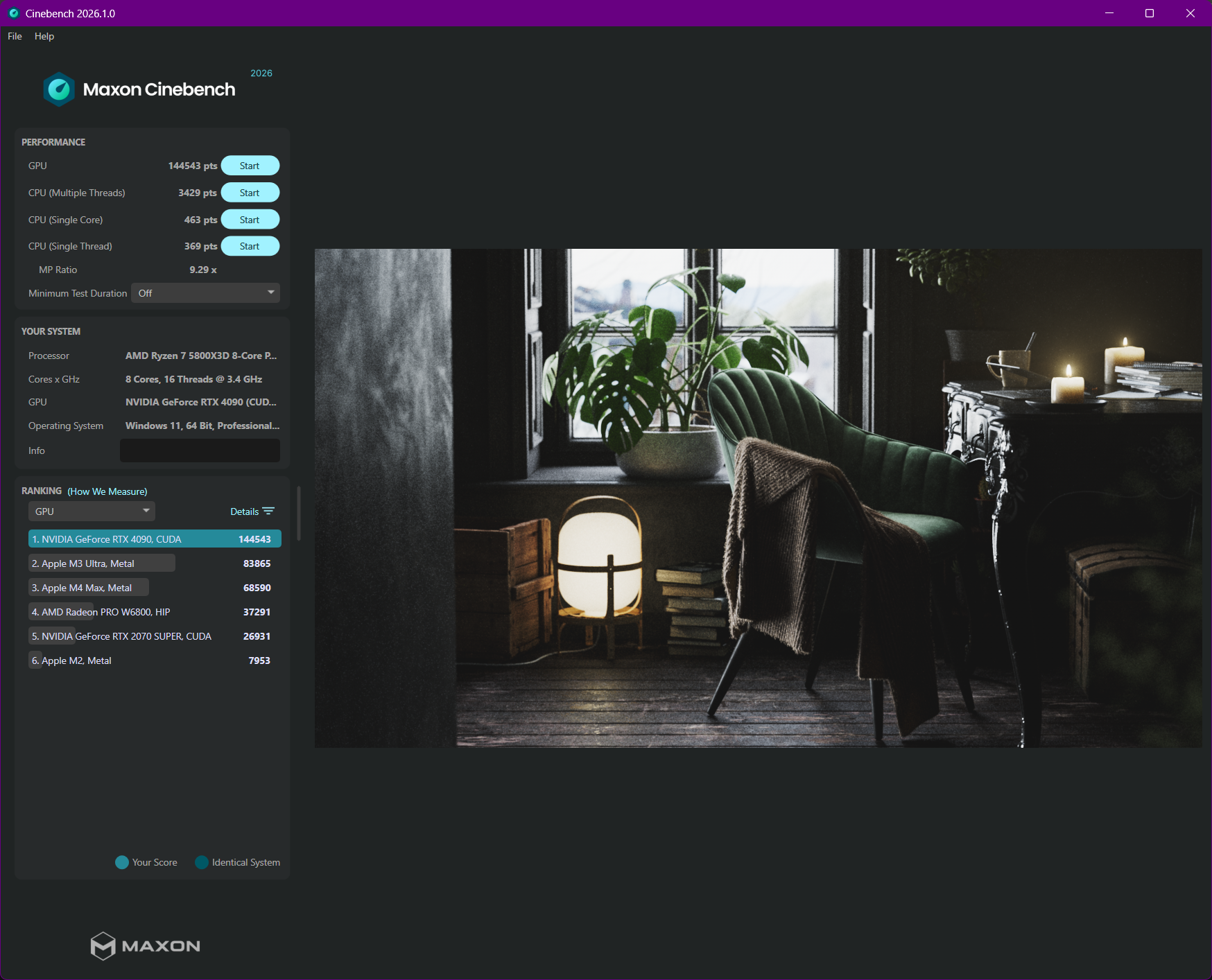This screenshot has height=980, width=1212.
Task: Click the Info text field
Action: point(200,450)
